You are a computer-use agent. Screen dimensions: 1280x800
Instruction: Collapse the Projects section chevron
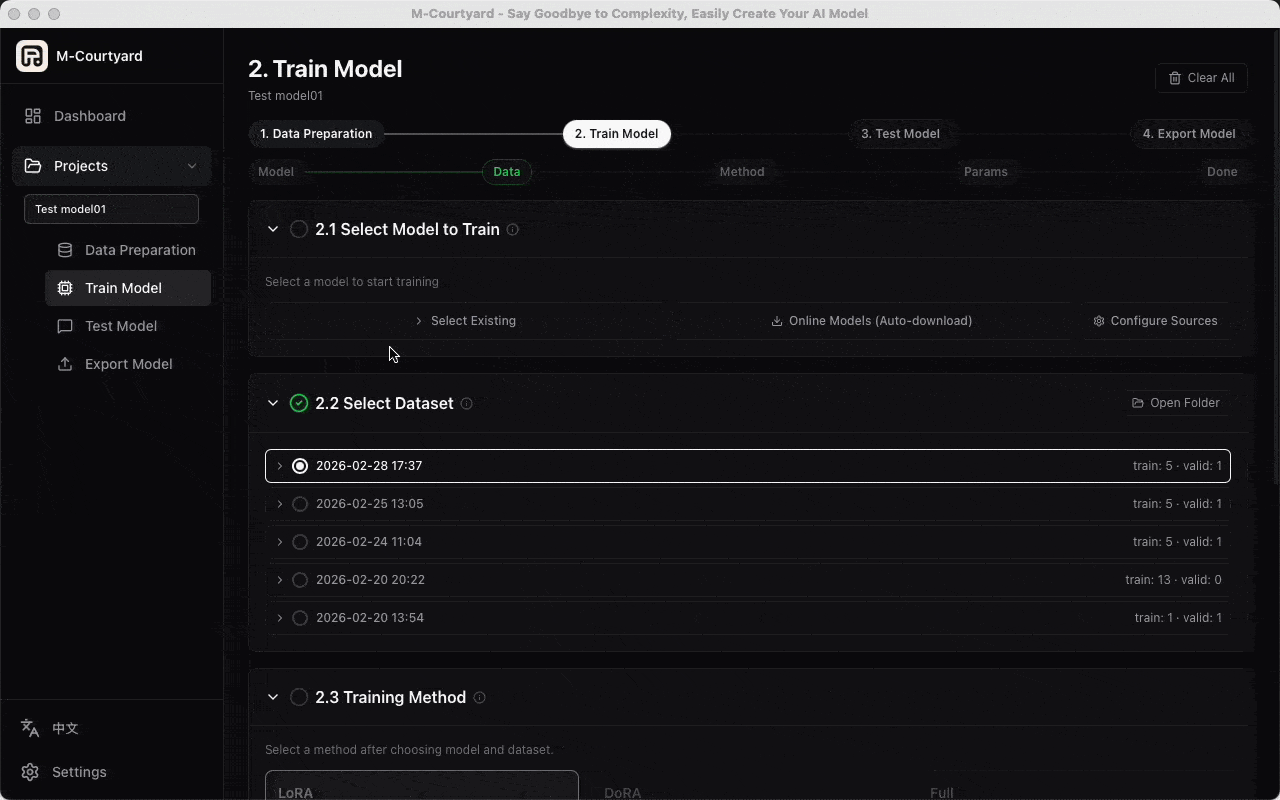[x=192, y=166]
